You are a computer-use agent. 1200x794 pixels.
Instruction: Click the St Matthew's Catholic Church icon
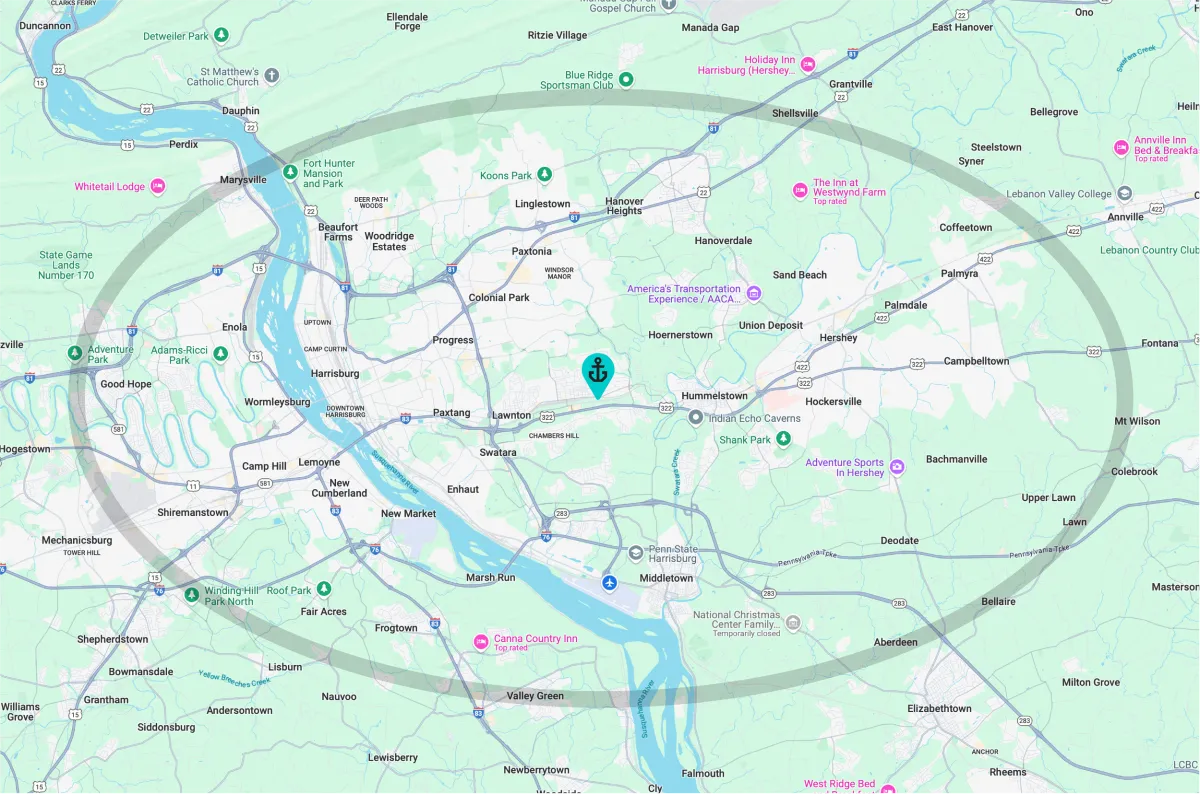pos(272,75)
